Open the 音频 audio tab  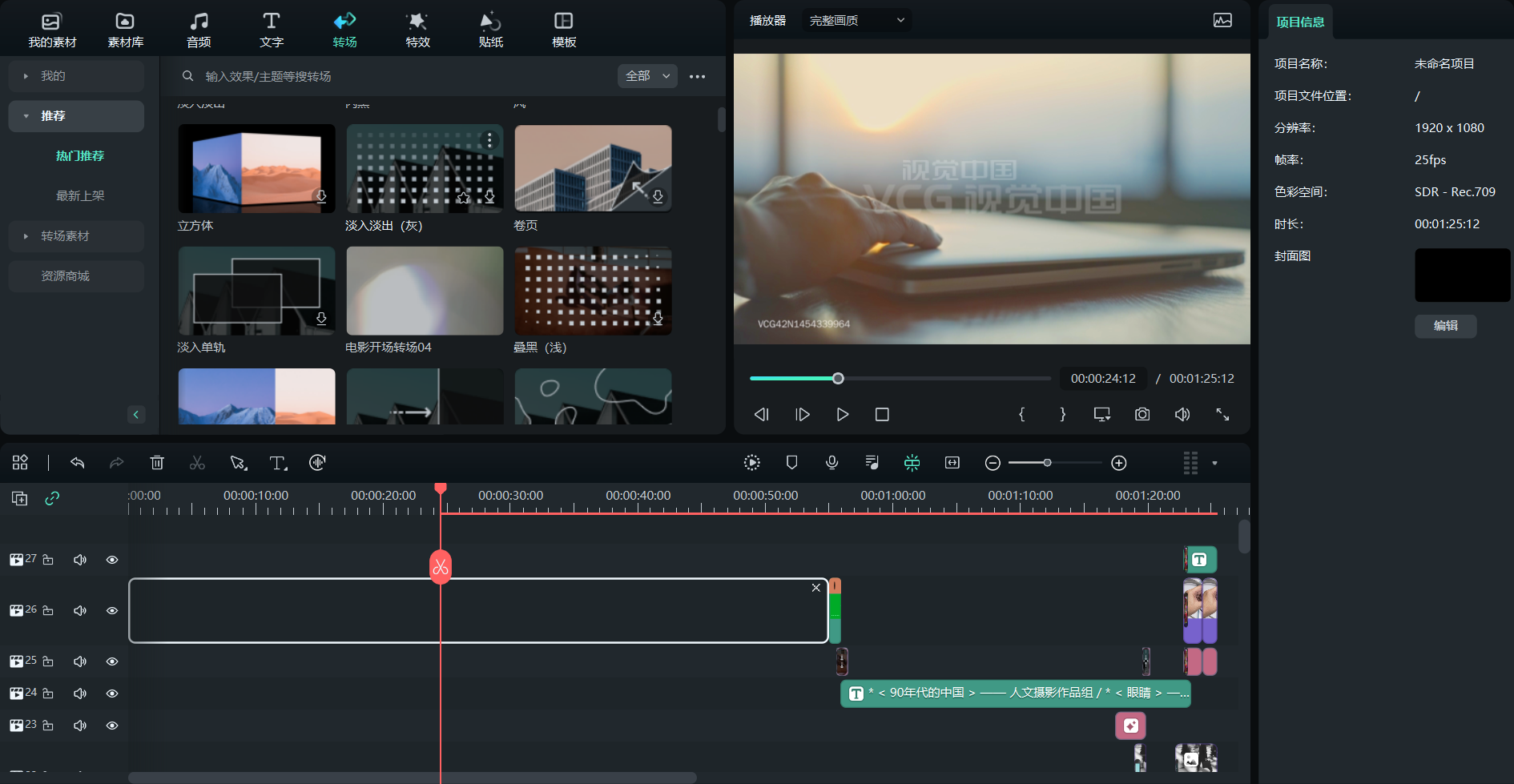point(199,29)
